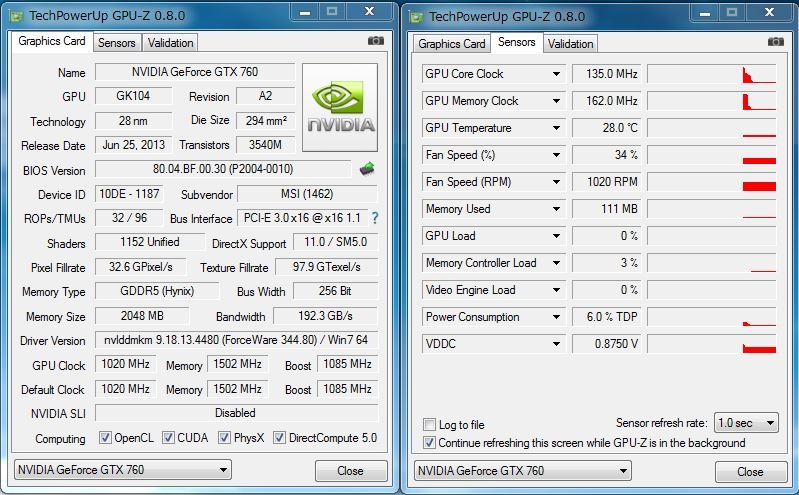Select Graphics Card tab in left window

click(51, 41)
